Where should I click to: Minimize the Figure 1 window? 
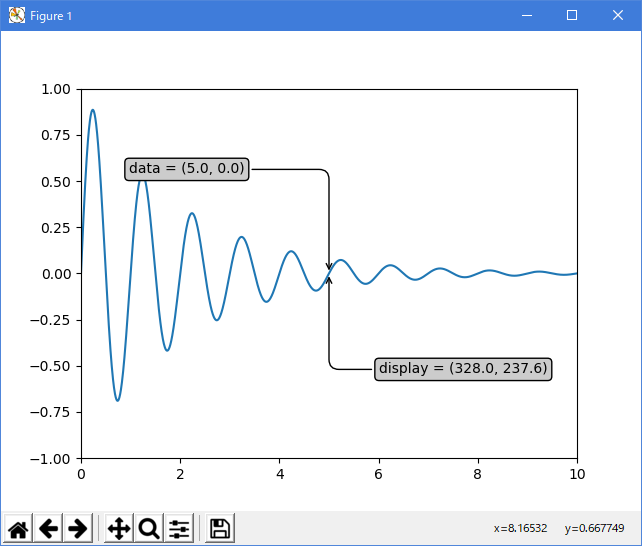coord(525,15)
